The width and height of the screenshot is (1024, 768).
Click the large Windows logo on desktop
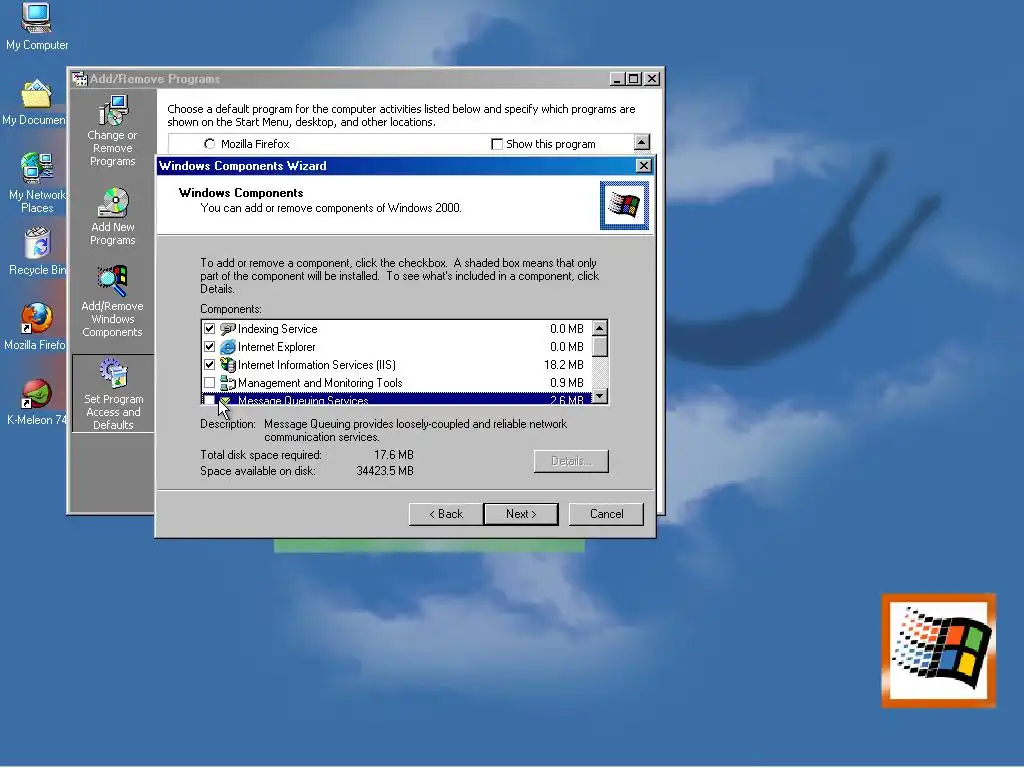point(938,650)
